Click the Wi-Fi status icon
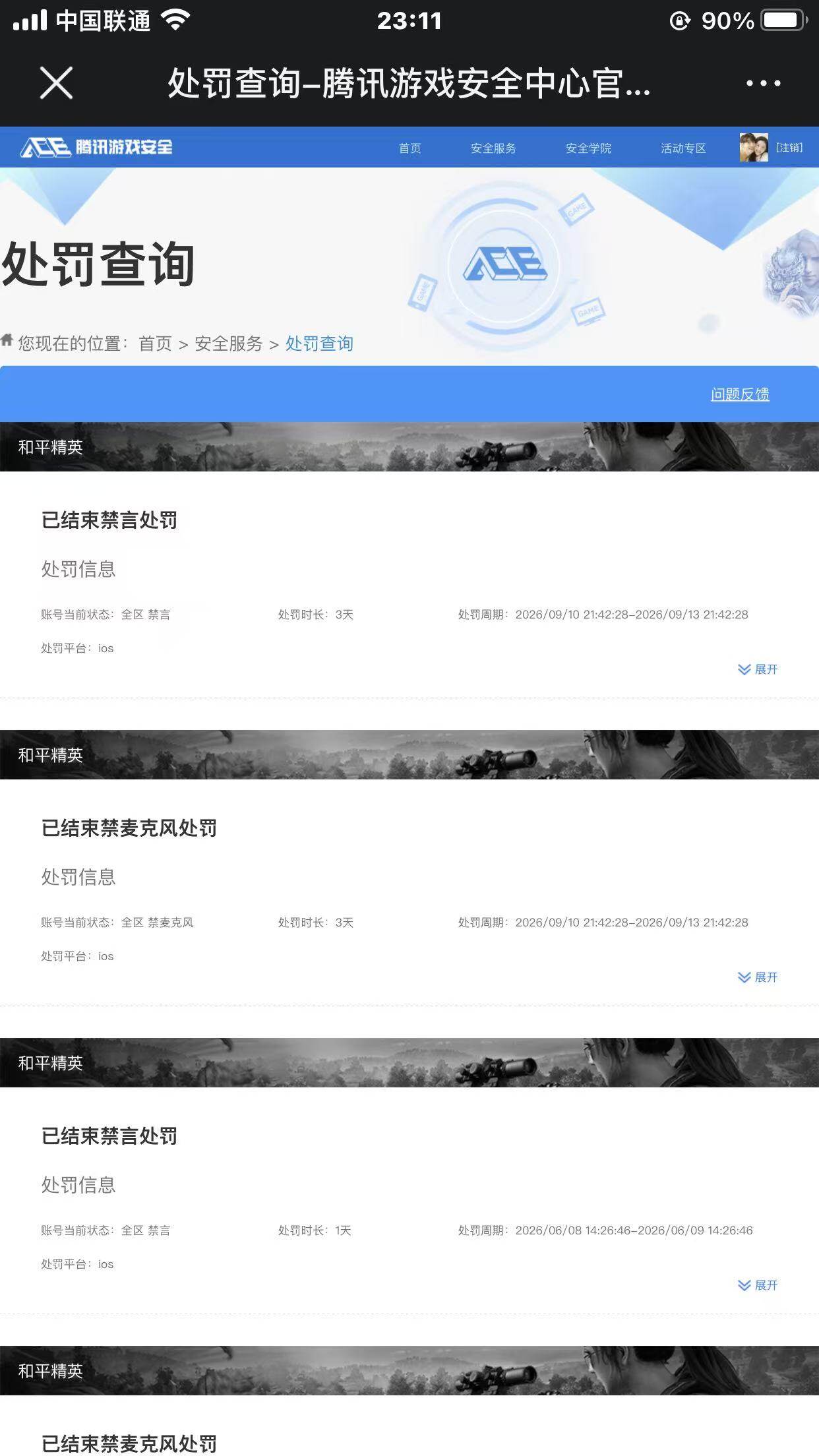Viewport: 819px width, 1456px height. (175, 20)
